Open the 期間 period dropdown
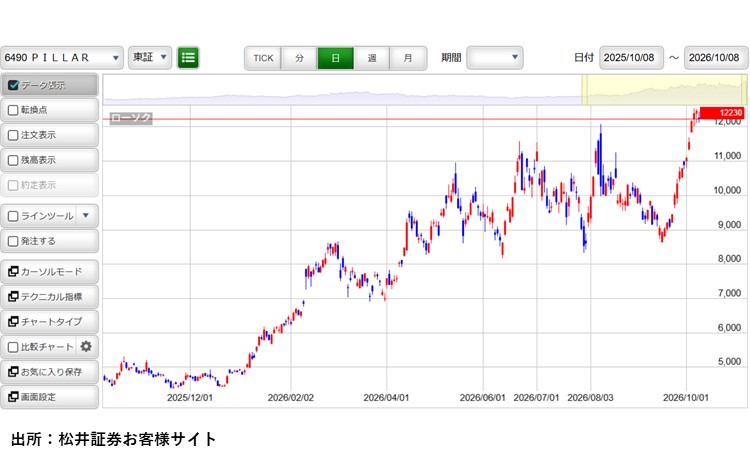The height and width of the screenshot is (454, 750). pyautogui.click(x=495, y=58)
